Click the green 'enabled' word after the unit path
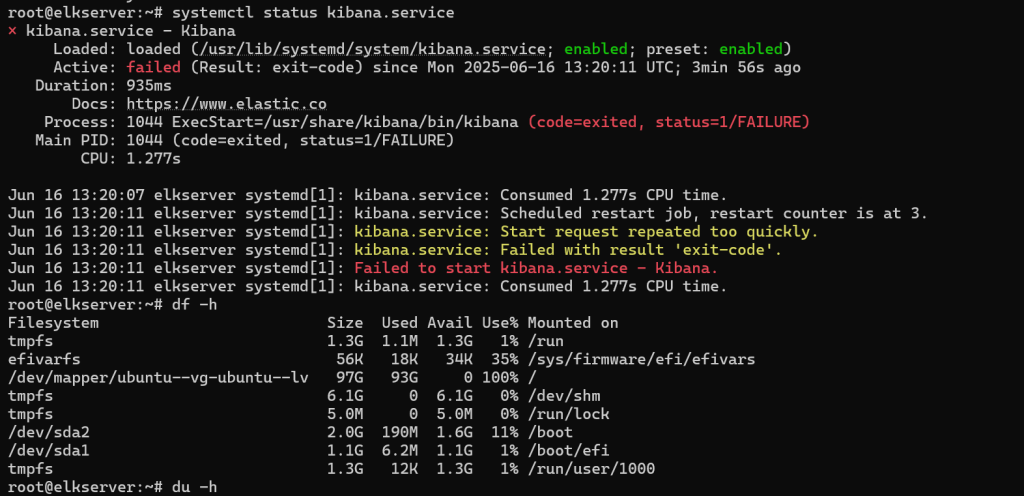This screenshot has height=496, width=1024. 596,49
